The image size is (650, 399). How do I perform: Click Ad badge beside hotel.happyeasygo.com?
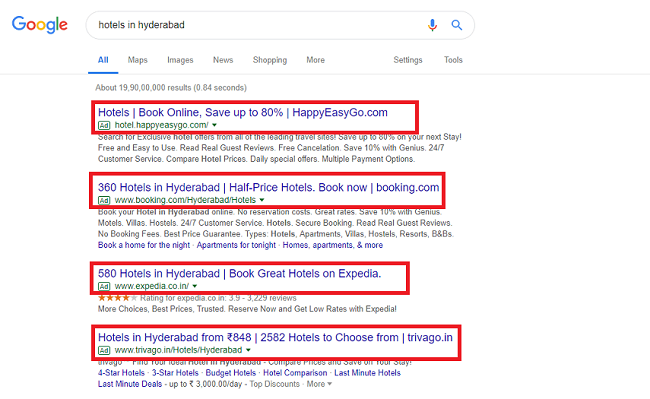tap(104, 125)
